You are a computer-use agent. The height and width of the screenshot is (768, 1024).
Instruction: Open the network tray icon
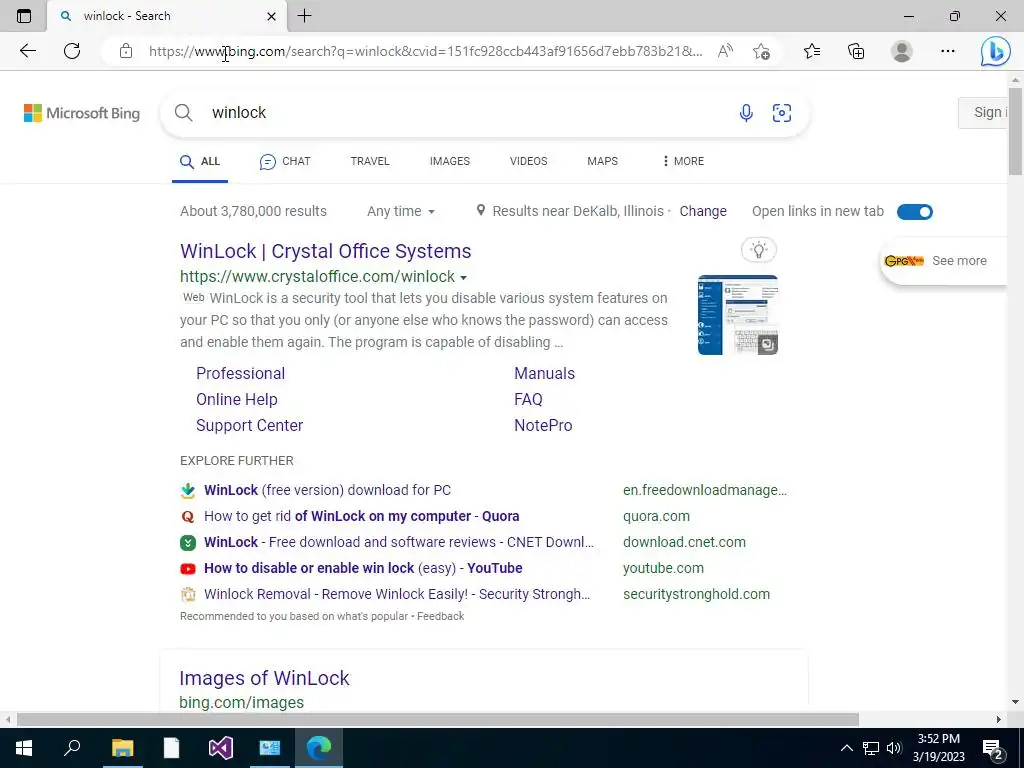[x=871, y=748]
